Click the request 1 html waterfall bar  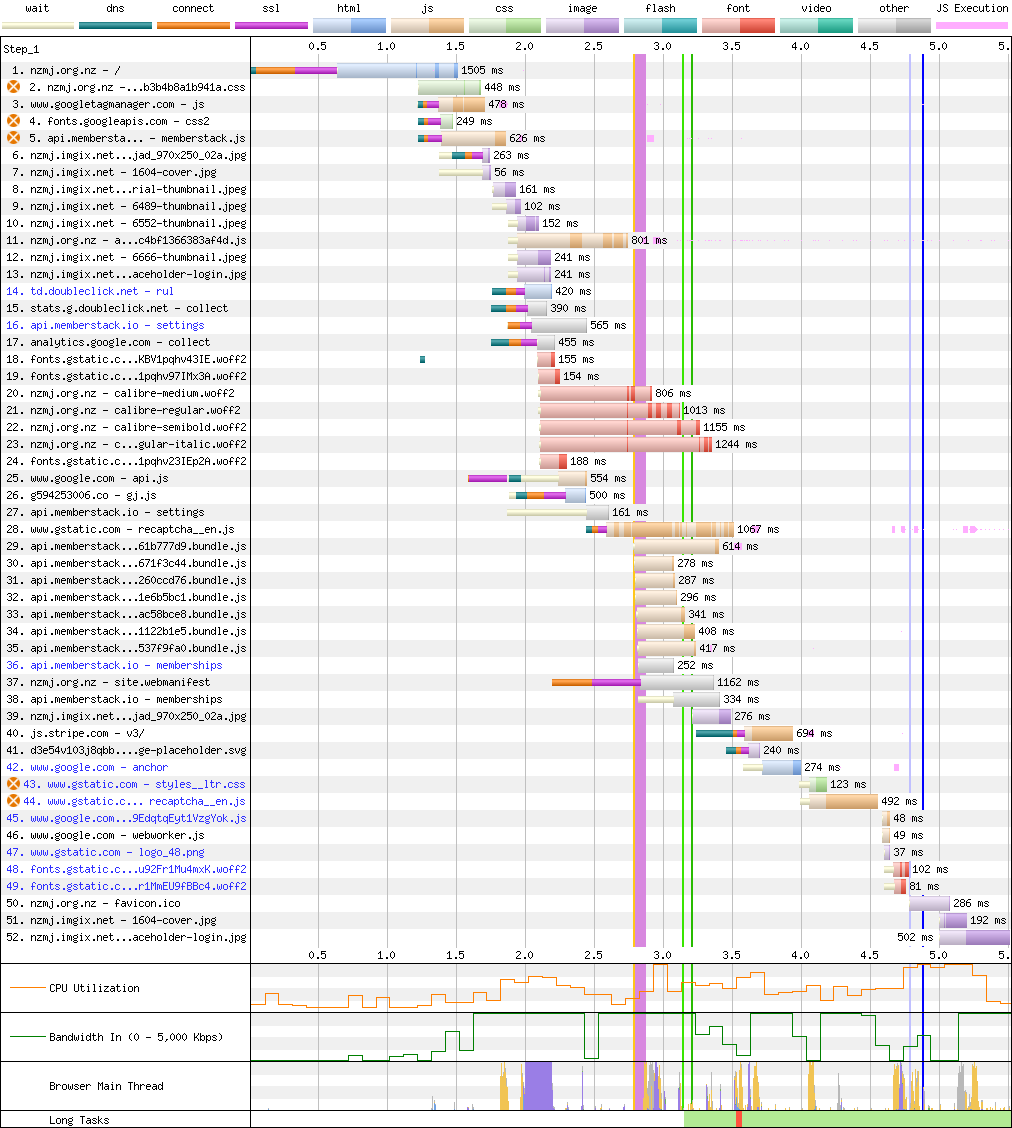pos(397,70)
